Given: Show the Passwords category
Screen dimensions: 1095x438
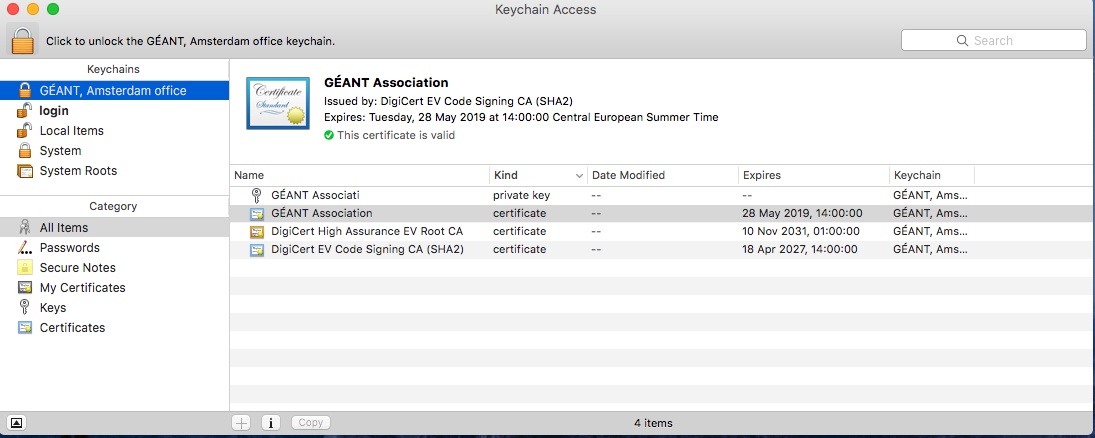Looking at the screenshot, I should coord(69,248).
